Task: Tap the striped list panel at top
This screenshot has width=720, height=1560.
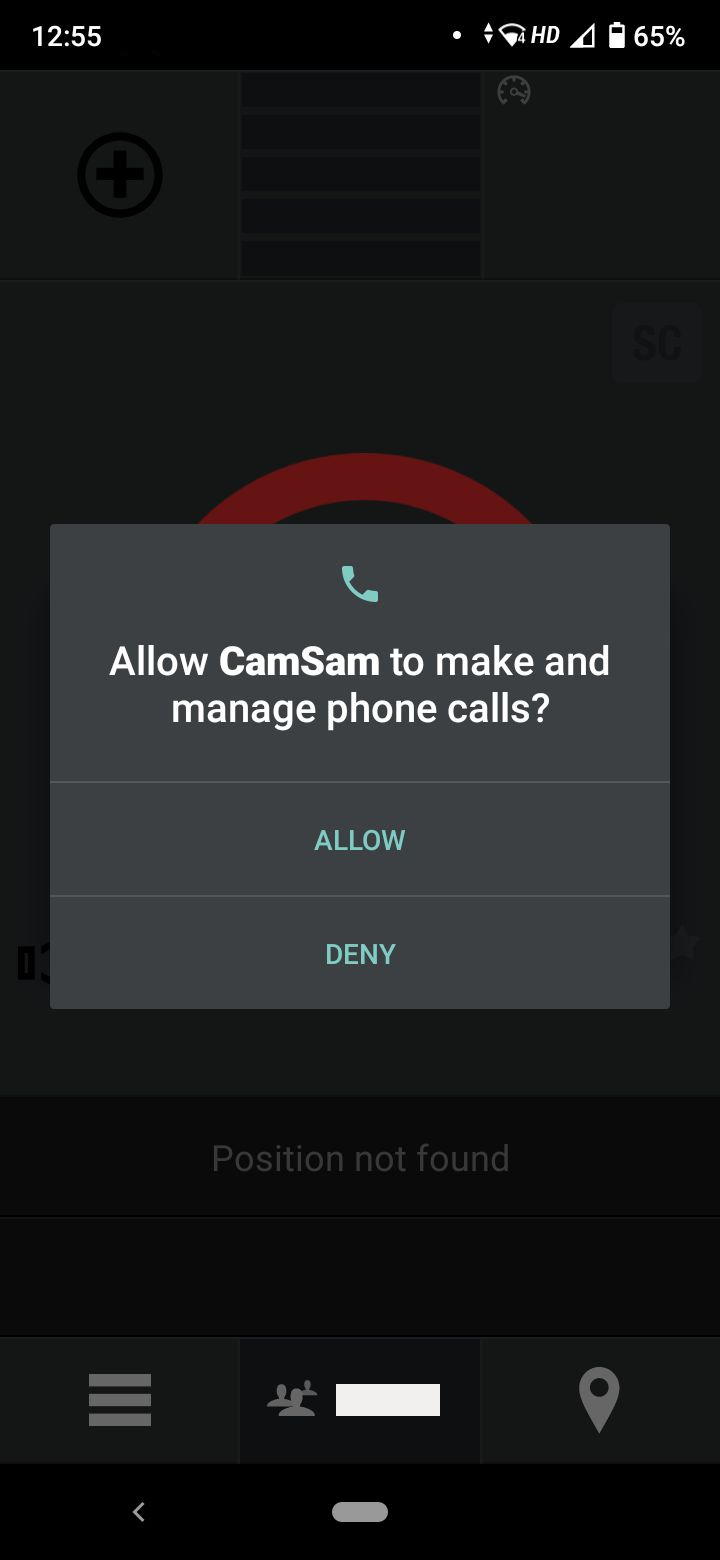Action: pos(361,175)
